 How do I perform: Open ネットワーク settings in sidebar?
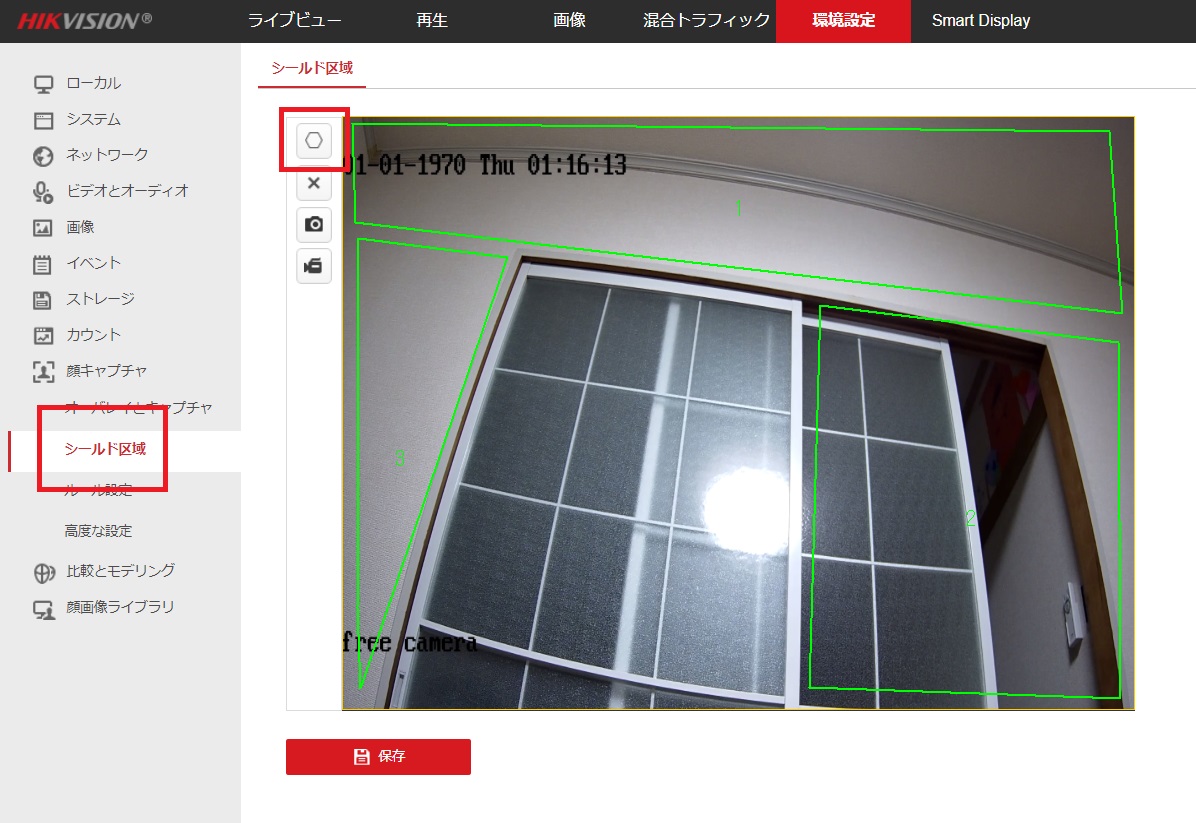[107, 155]
